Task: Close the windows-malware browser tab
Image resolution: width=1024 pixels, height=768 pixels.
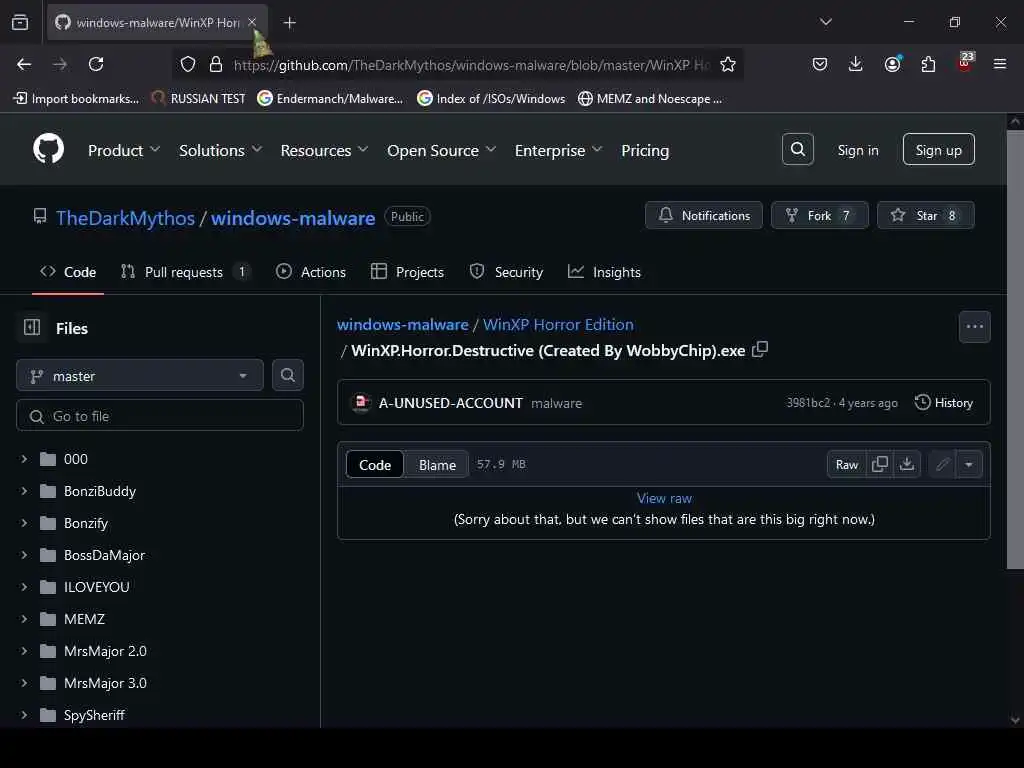Action: 252,22
